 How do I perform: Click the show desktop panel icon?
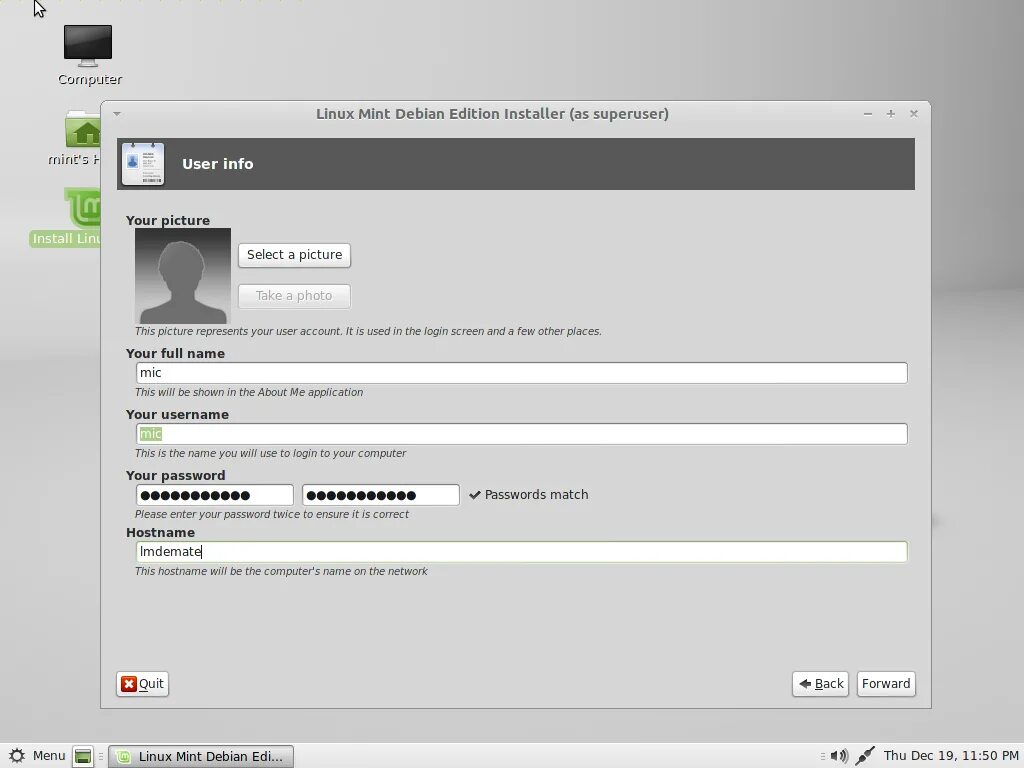pyautogui.click(x=83, y=756)
